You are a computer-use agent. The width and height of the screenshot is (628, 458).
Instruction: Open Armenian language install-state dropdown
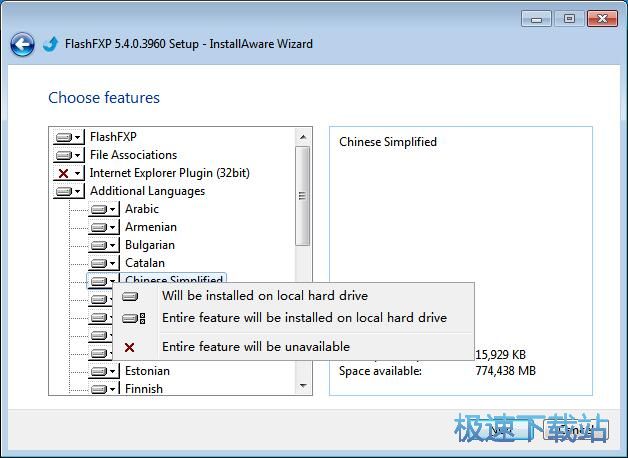coord(104,227)
